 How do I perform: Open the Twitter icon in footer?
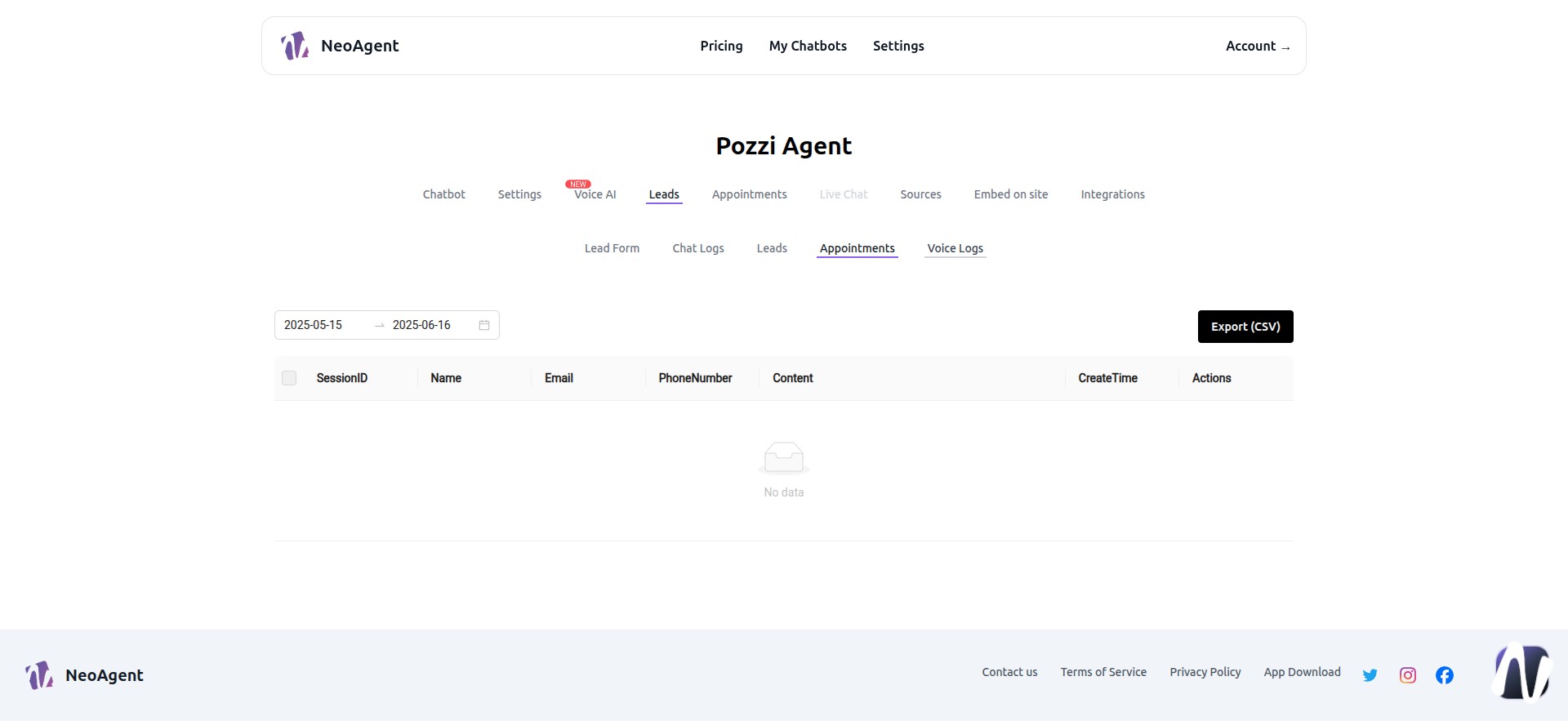coord(1370,675)
